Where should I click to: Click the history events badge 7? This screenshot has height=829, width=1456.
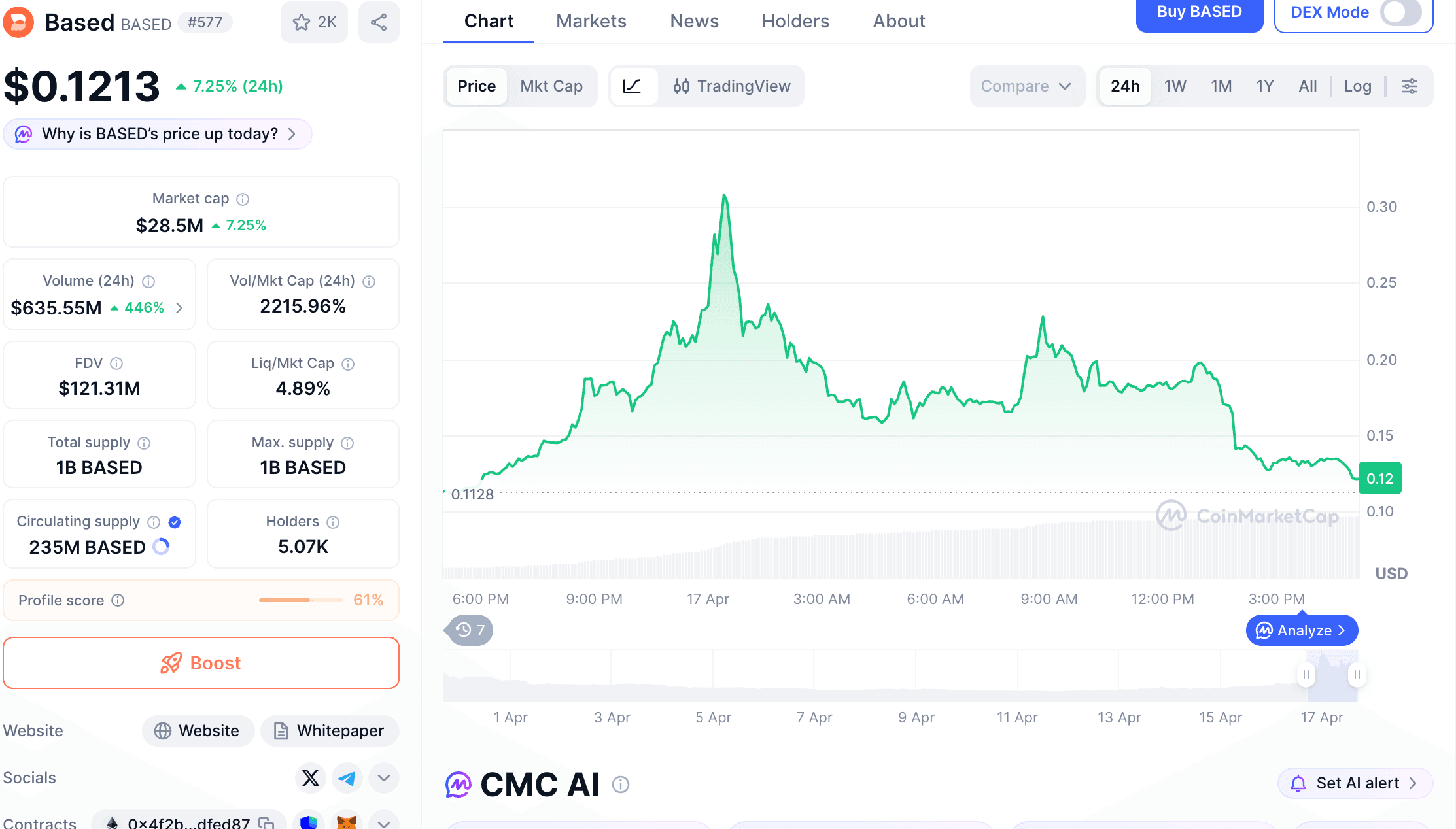click(470, 630)
